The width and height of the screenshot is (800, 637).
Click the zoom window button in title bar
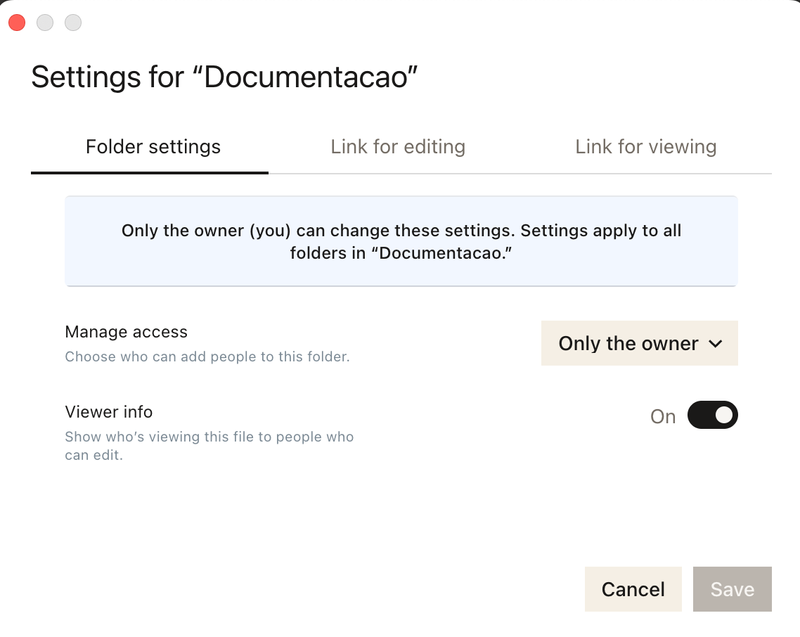[x=73, y=22]
